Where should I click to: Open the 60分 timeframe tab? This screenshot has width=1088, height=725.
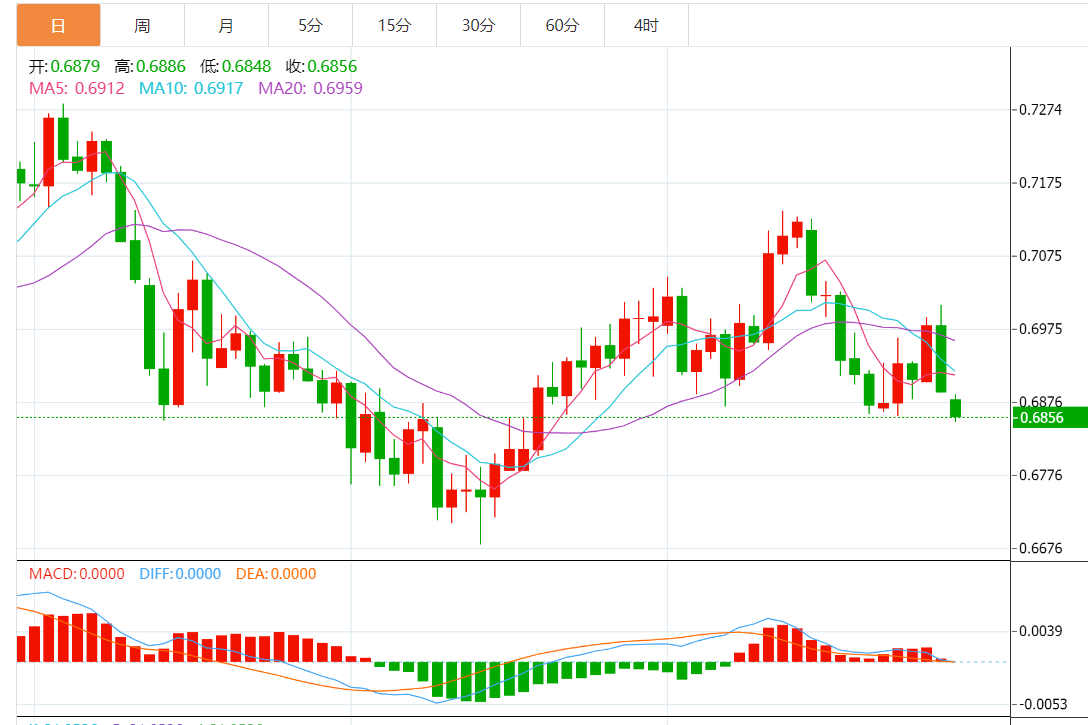click(562, 26)
